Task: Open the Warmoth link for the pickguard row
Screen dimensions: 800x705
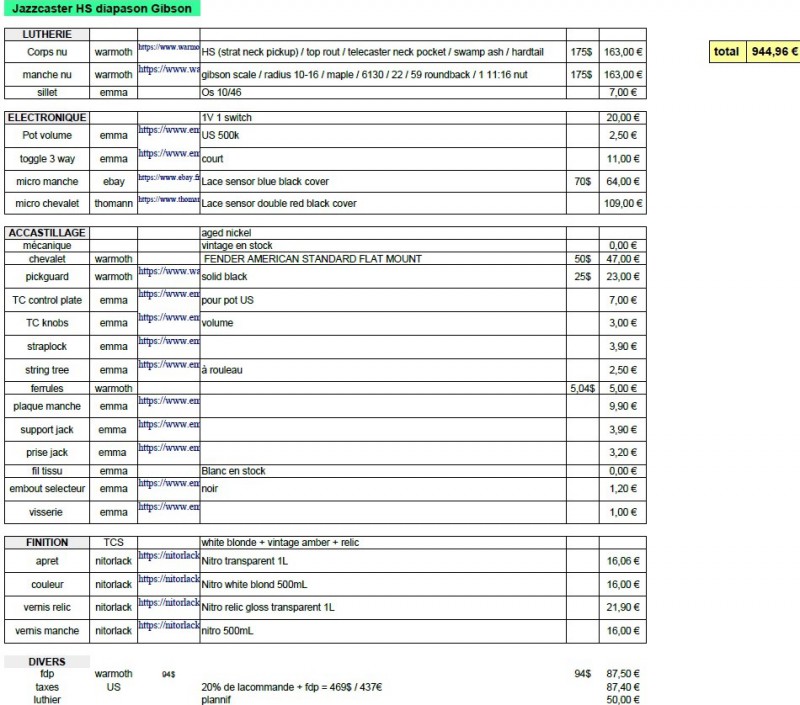Action: click(x=168, y=272)
